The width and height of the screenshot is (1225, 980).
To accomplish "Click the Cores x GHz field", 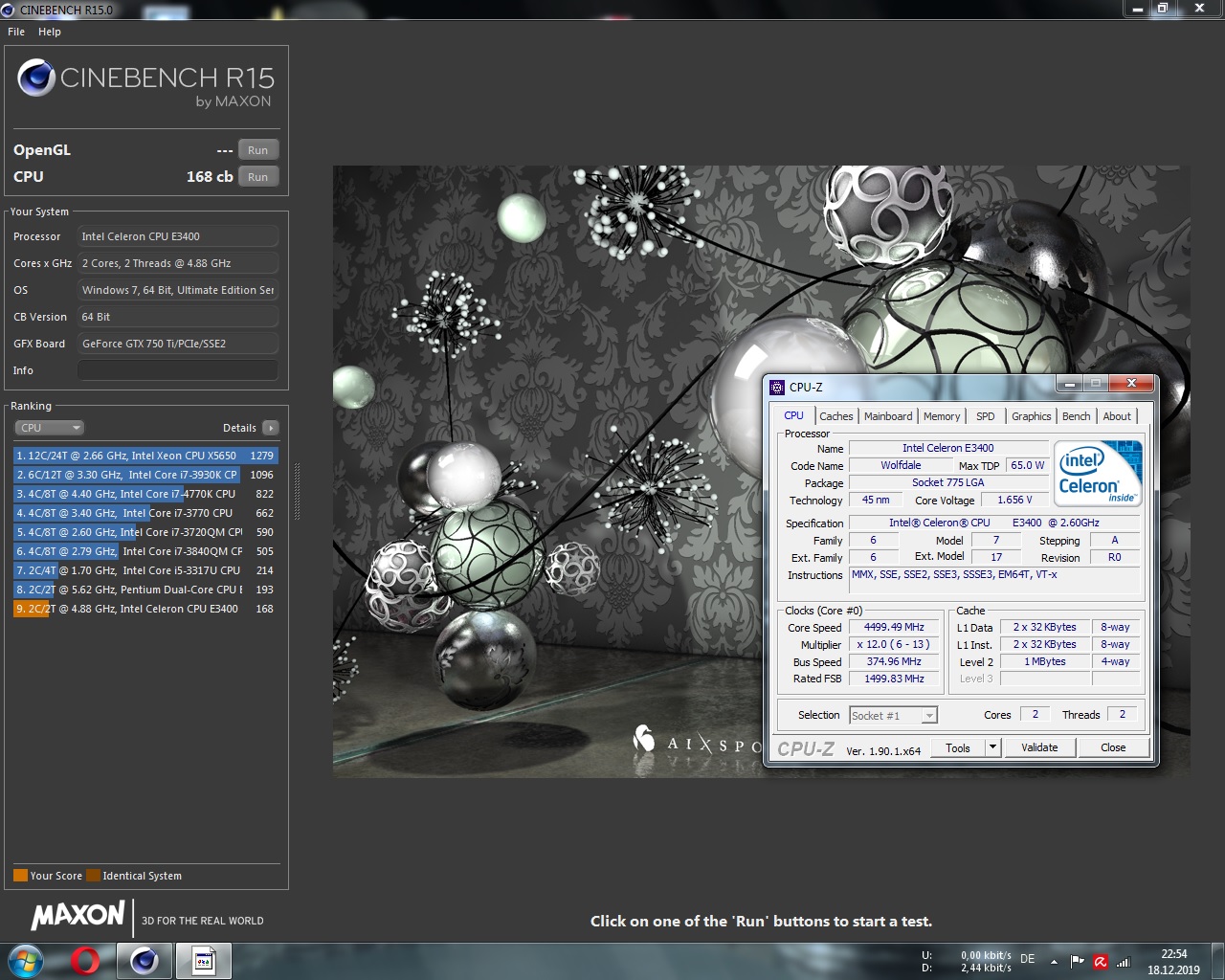I will pos(178,263).
